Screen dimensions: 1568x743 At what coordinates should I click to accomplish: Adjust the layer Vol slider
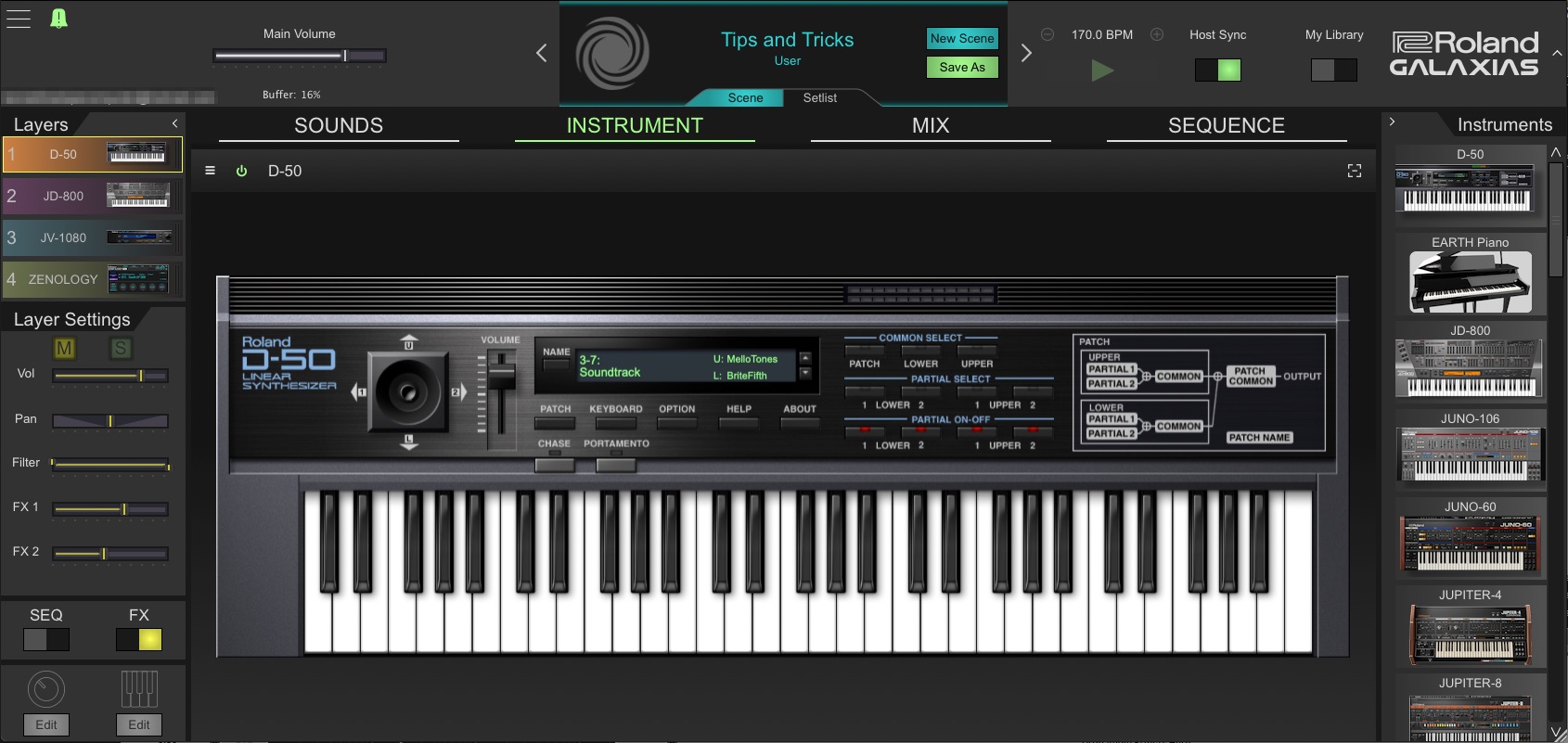point(110,376)
